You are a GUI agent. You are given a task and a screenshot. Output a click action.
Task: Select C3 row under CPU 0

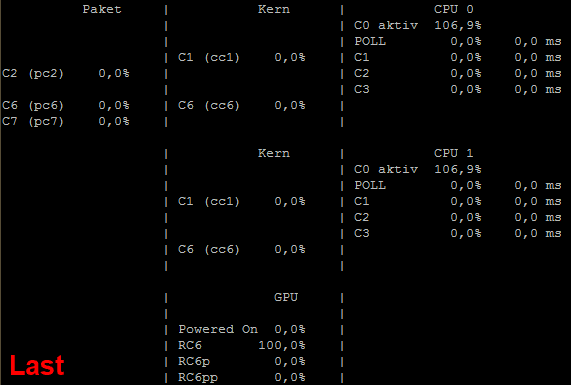pyautogui.click(x=458, y=89)
